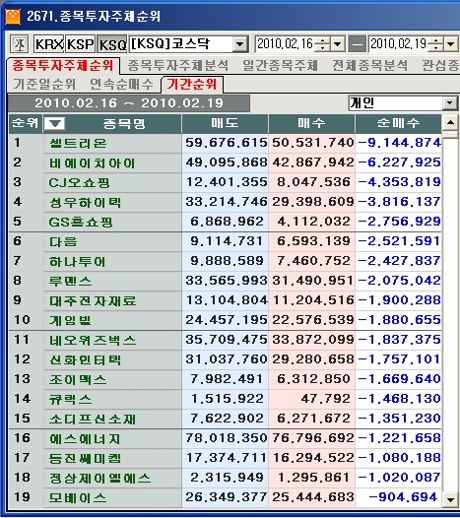Select the KSP market toggle
460x518 pixels.
tap(80, 44)
